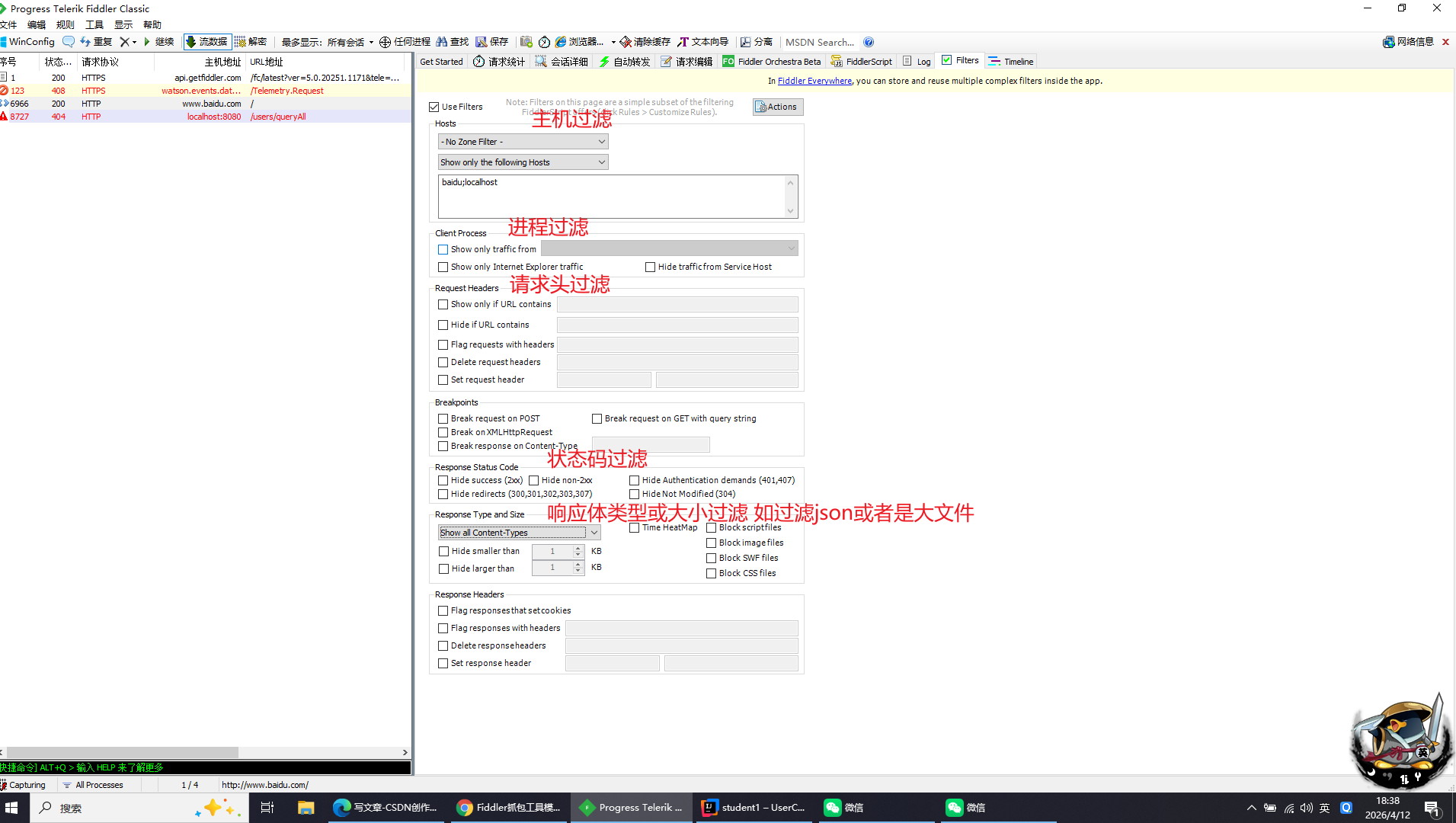Open Show all Content-Types dropdown
The width and height of the screenshot is (1456, 823).
coord(519,533)
